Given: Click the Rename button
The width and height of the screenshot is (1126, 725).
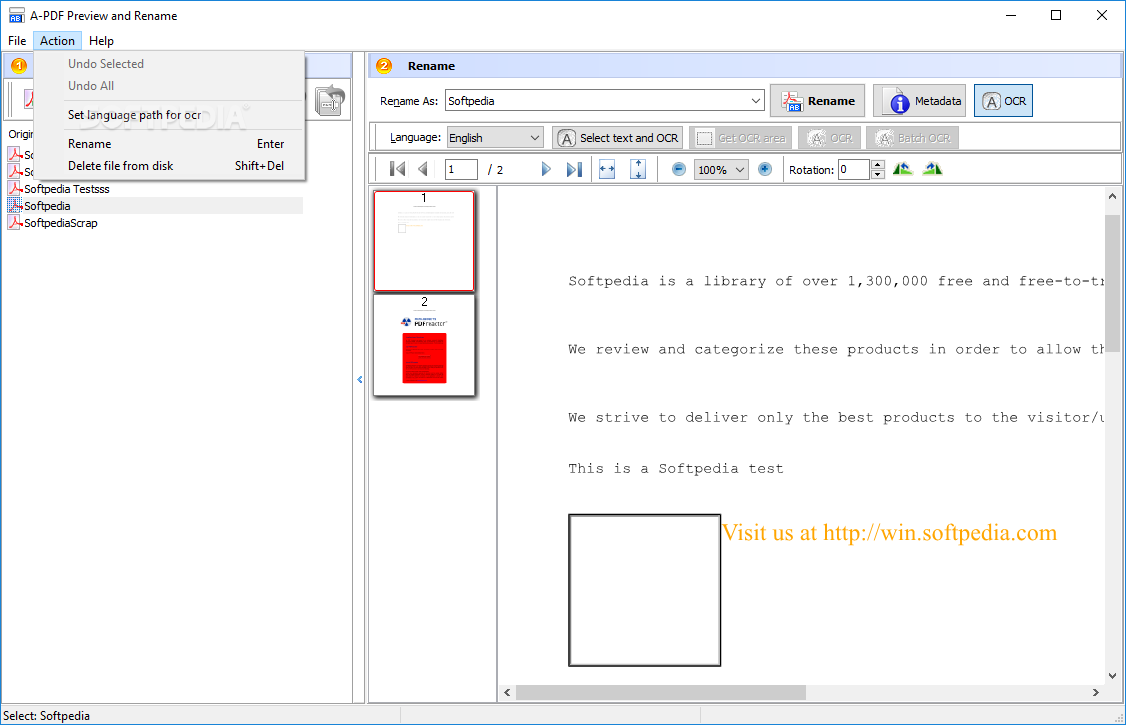Looking at the screenshot, I should 817,101.
